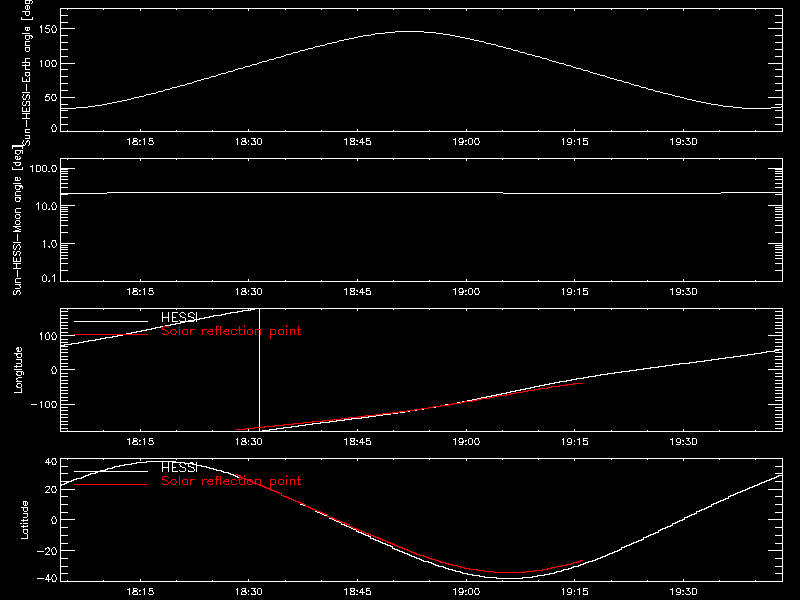
Task: Click 19:00 label under Moon angle plot
Action: (x=466, y=292)
